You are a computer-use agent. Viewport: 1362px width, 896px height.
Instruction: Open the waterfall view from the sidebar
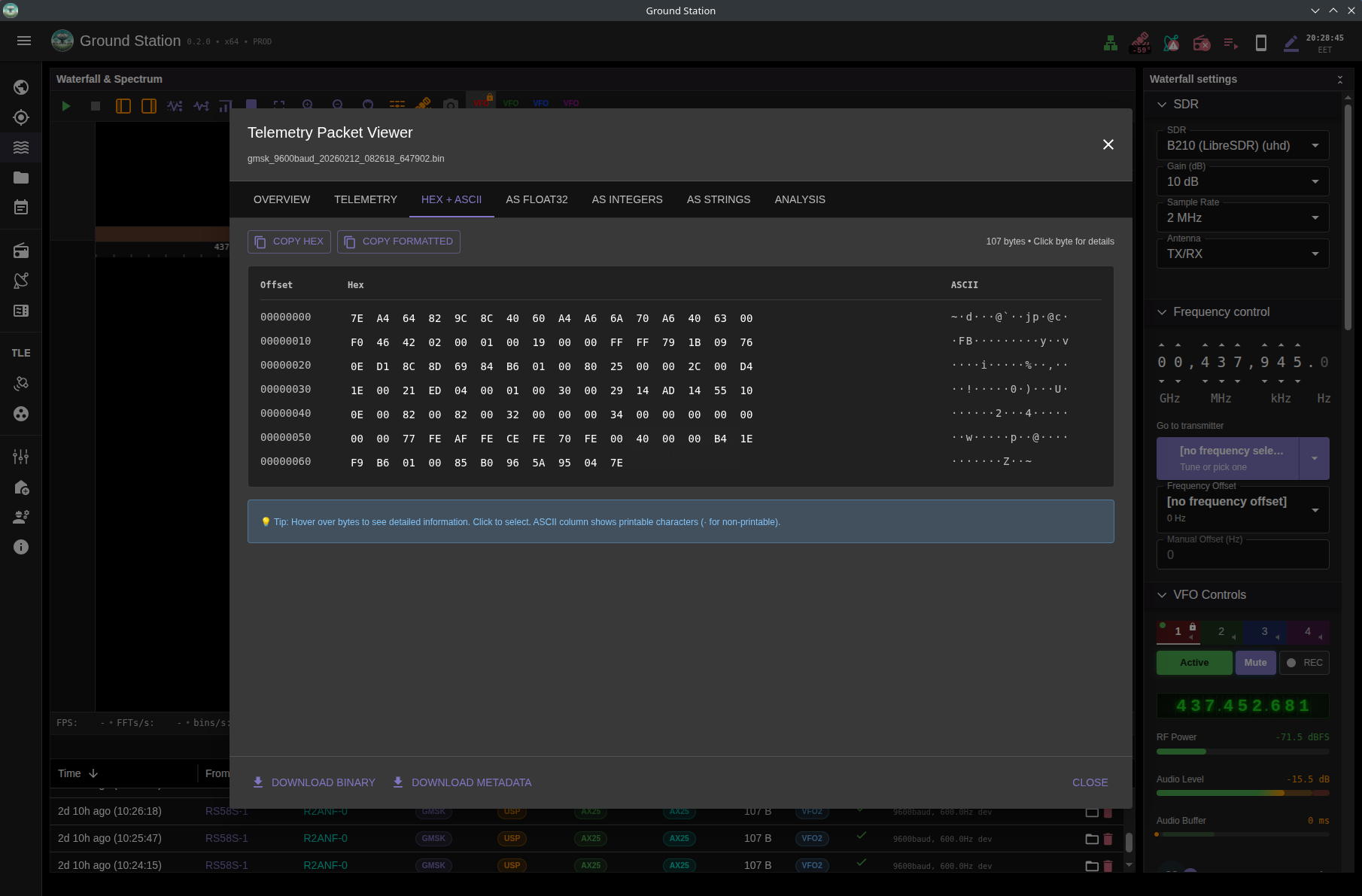click(21, 147)
